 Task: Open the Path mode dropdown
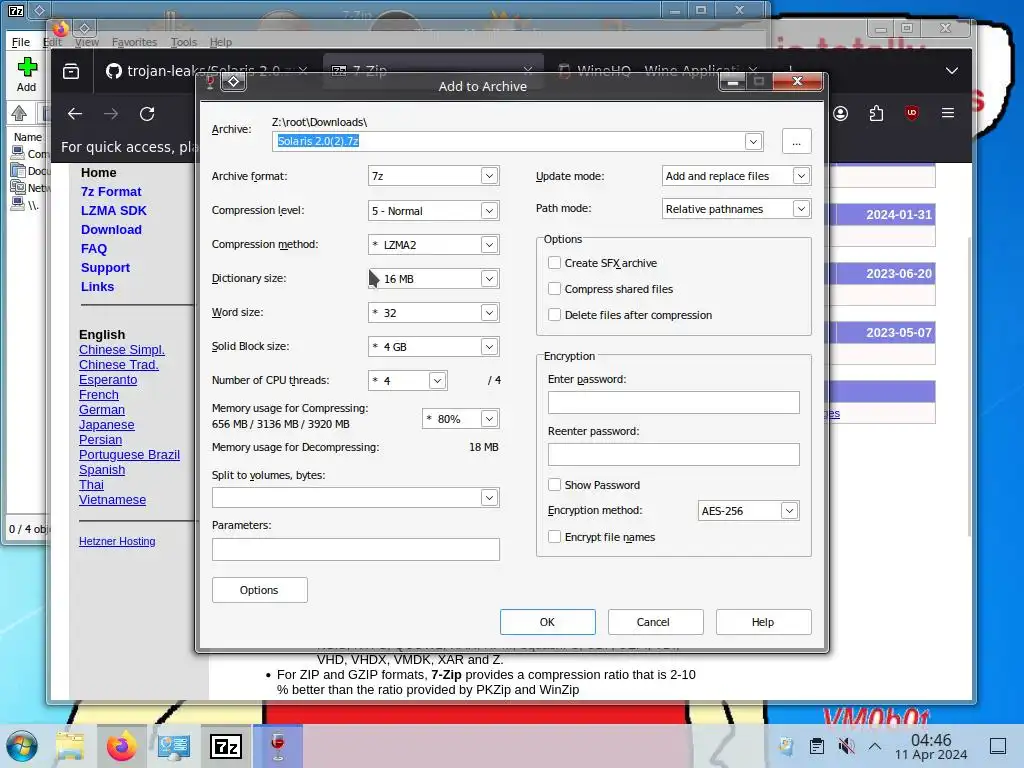[x=801, y=208]
